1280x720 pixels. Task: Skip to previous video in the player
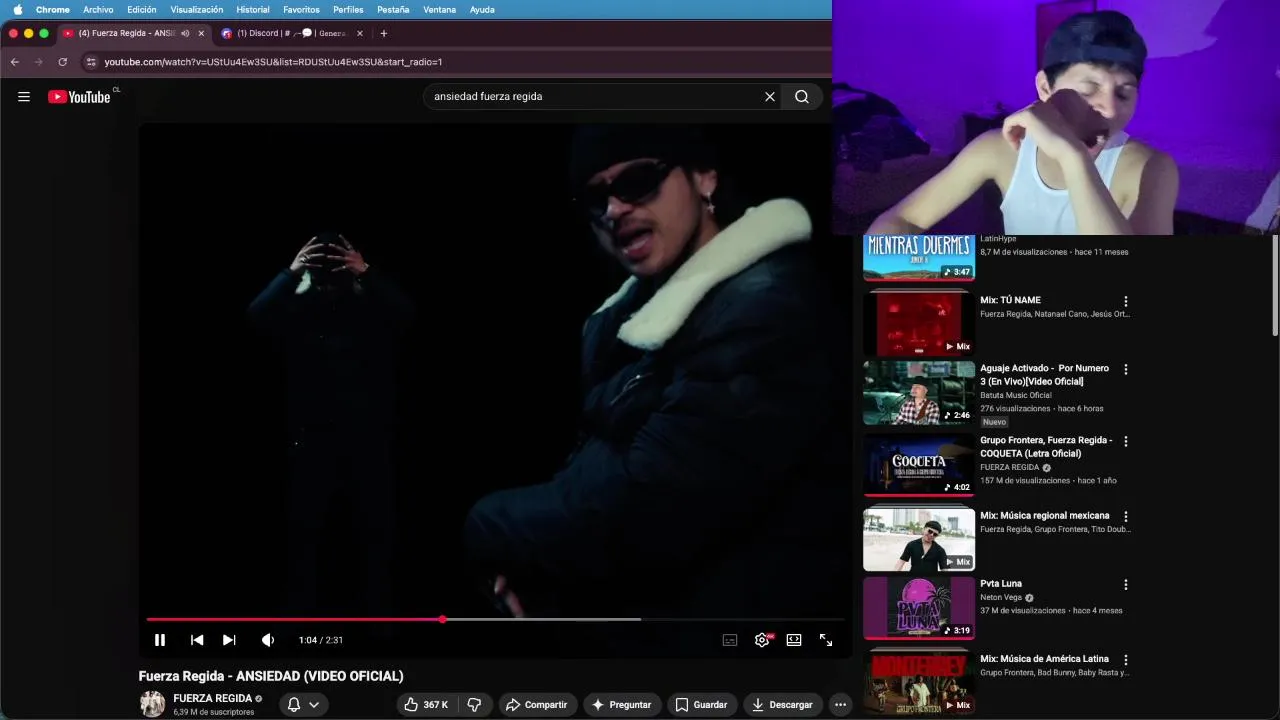click(197, 640)
